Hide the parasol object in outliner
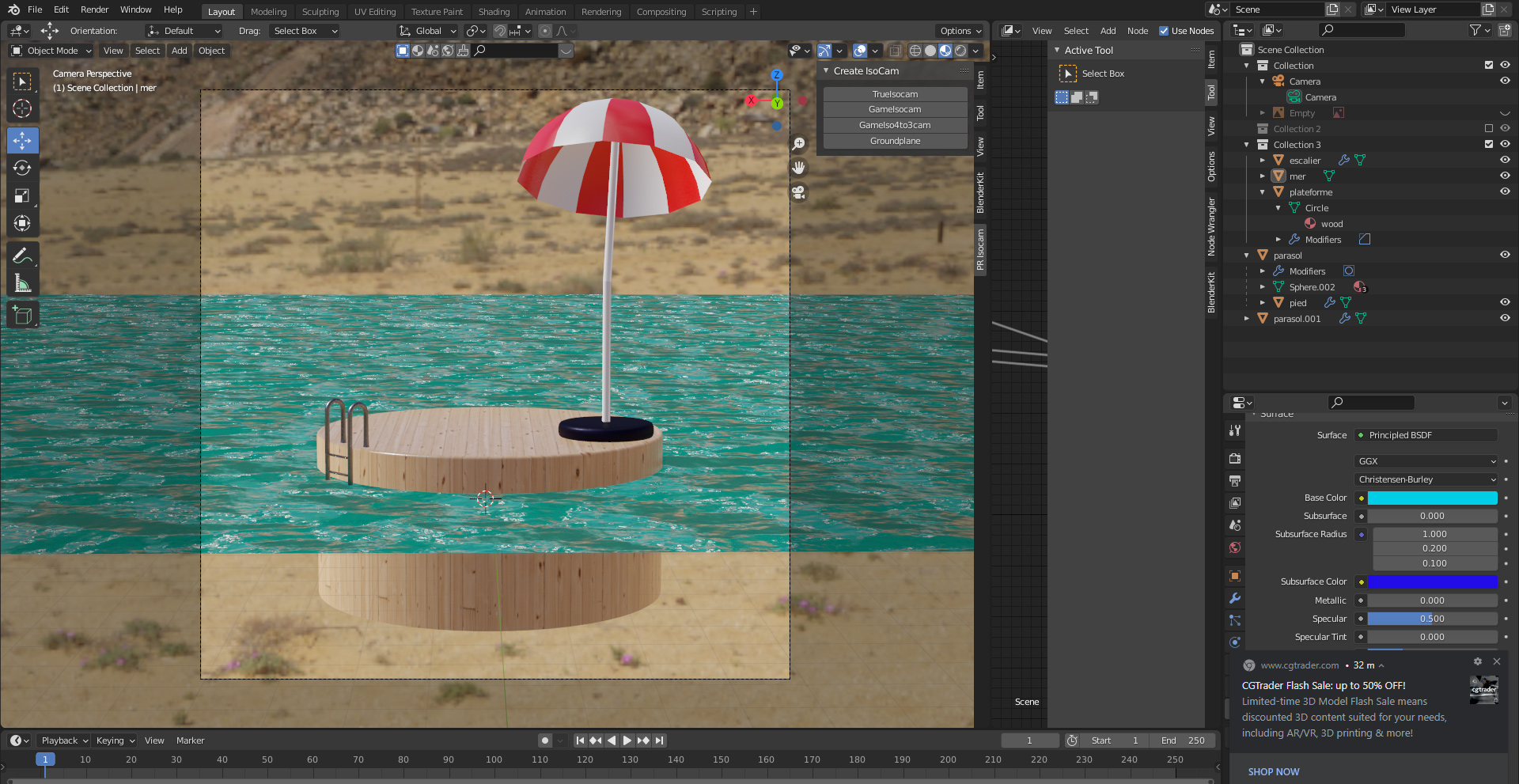Image resolution: width=1519 pixels, height=784 pixels. (x=1504, y=255)
